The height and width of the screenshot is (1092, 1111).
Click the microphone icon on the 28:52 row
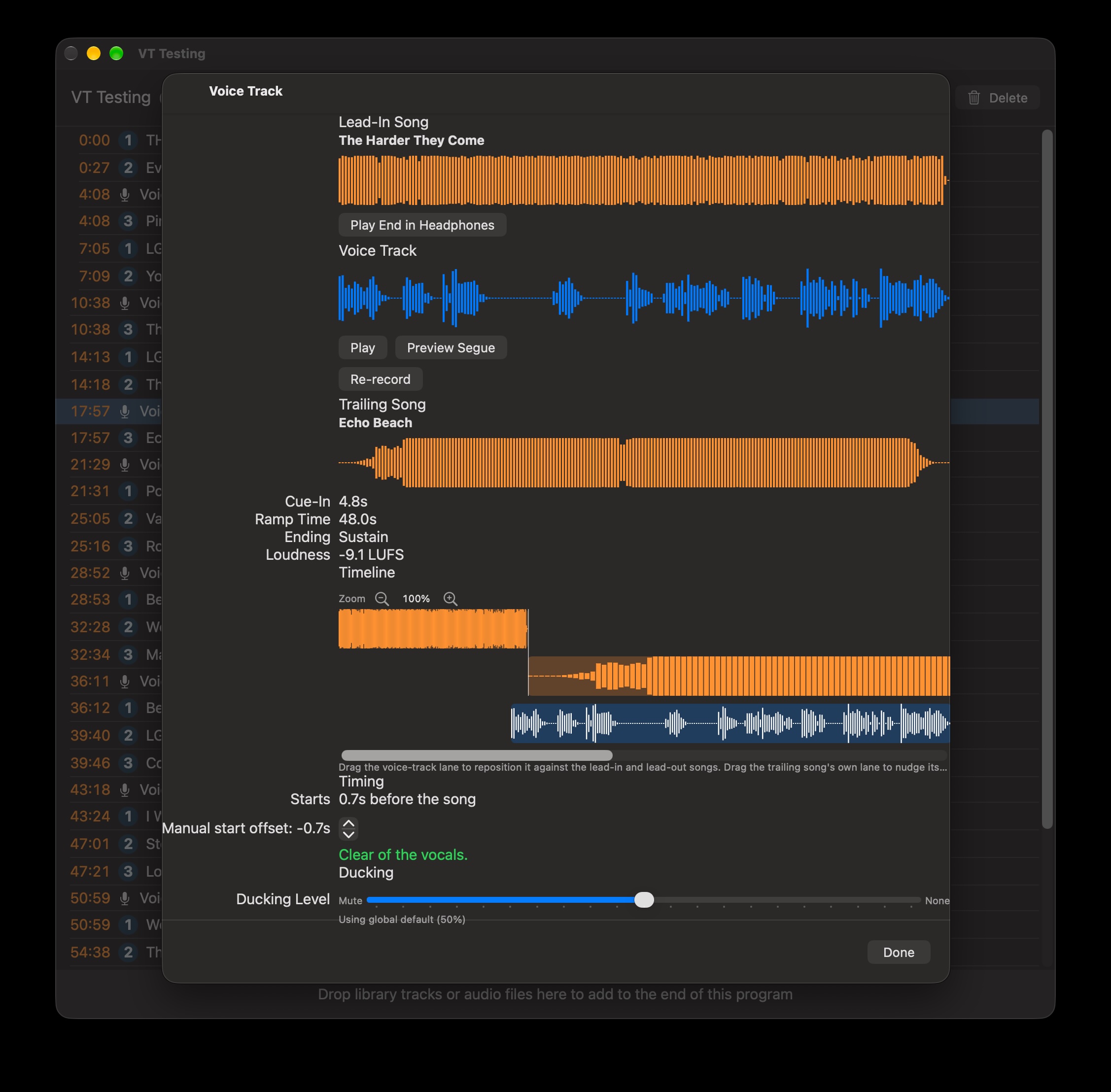(x=125, y=573)
